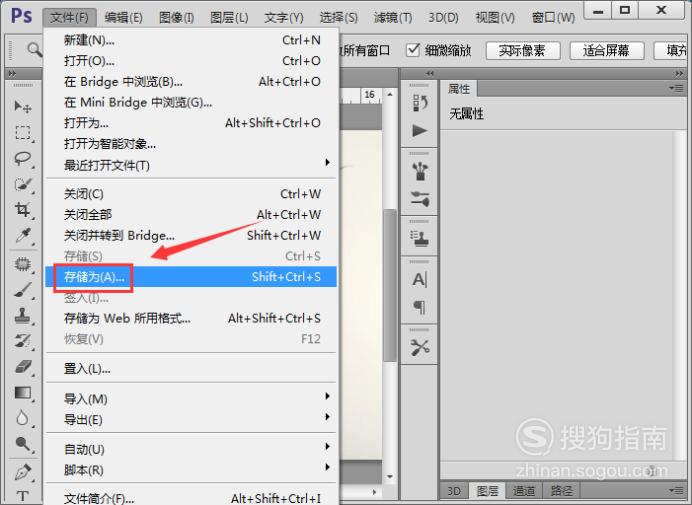Expand the 导入(M) submenu

click(327, 396)
